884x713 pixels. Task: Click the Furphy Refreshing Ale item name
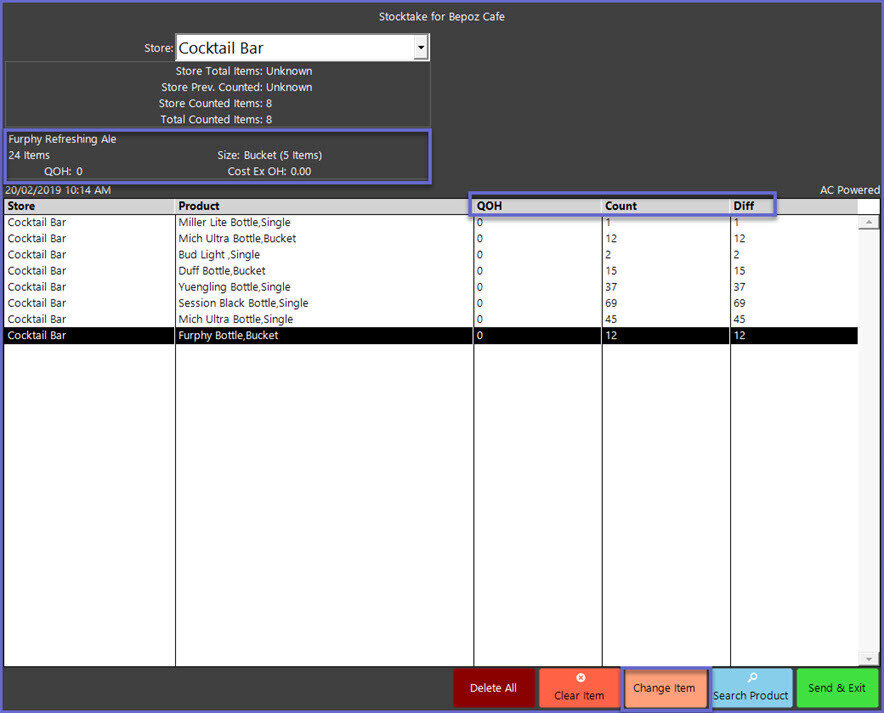click(62, 139)
